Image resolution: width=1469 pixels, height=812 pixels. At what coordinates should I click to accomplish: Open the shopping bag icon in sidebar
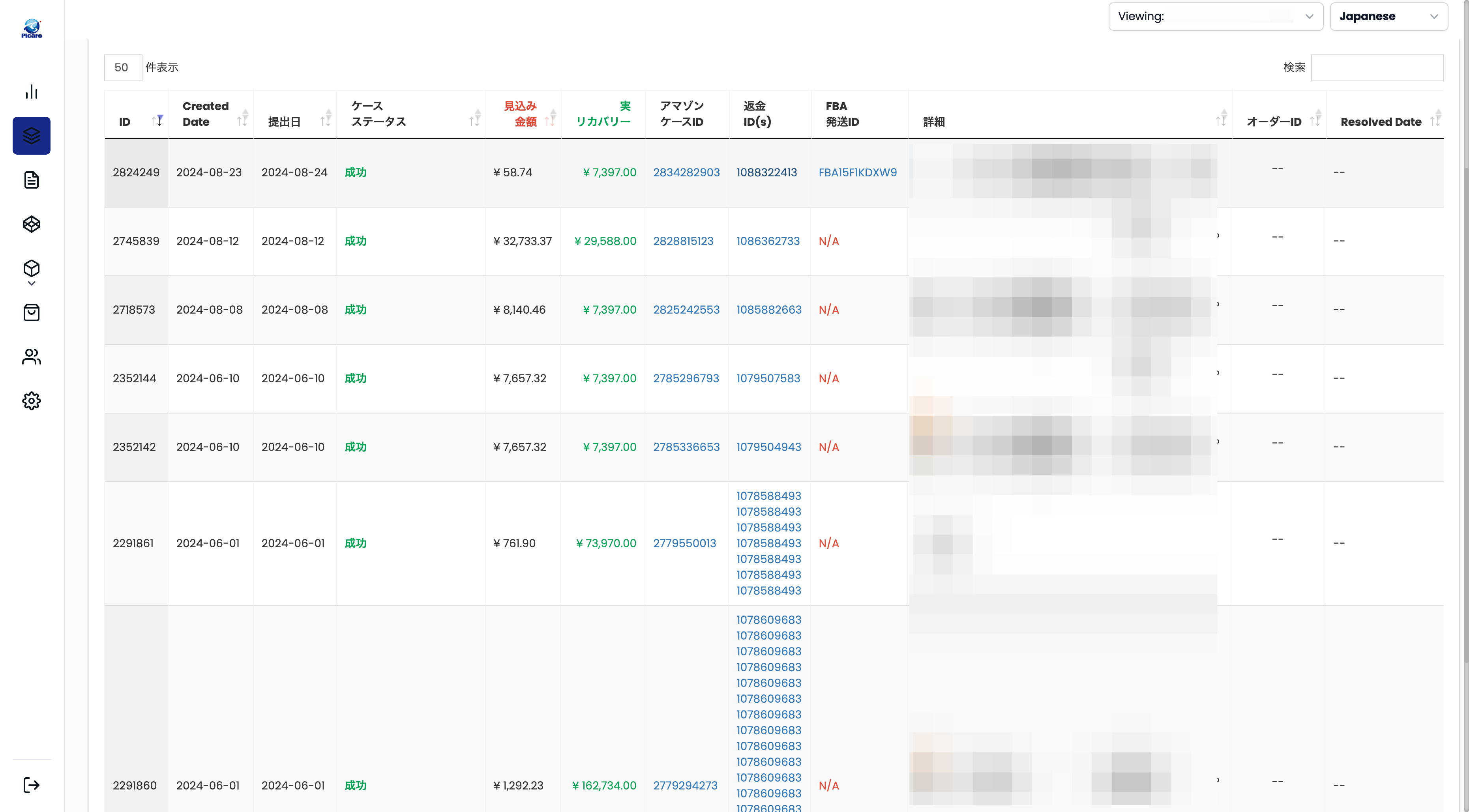[31, 312]
